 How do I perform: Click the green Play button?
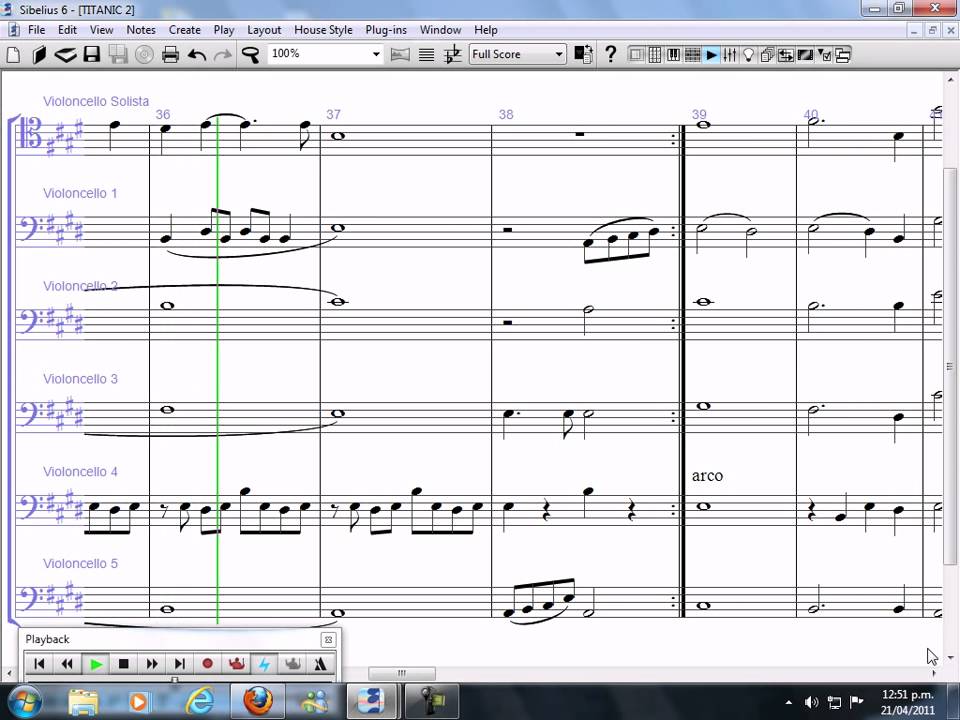tap(96, 664)
